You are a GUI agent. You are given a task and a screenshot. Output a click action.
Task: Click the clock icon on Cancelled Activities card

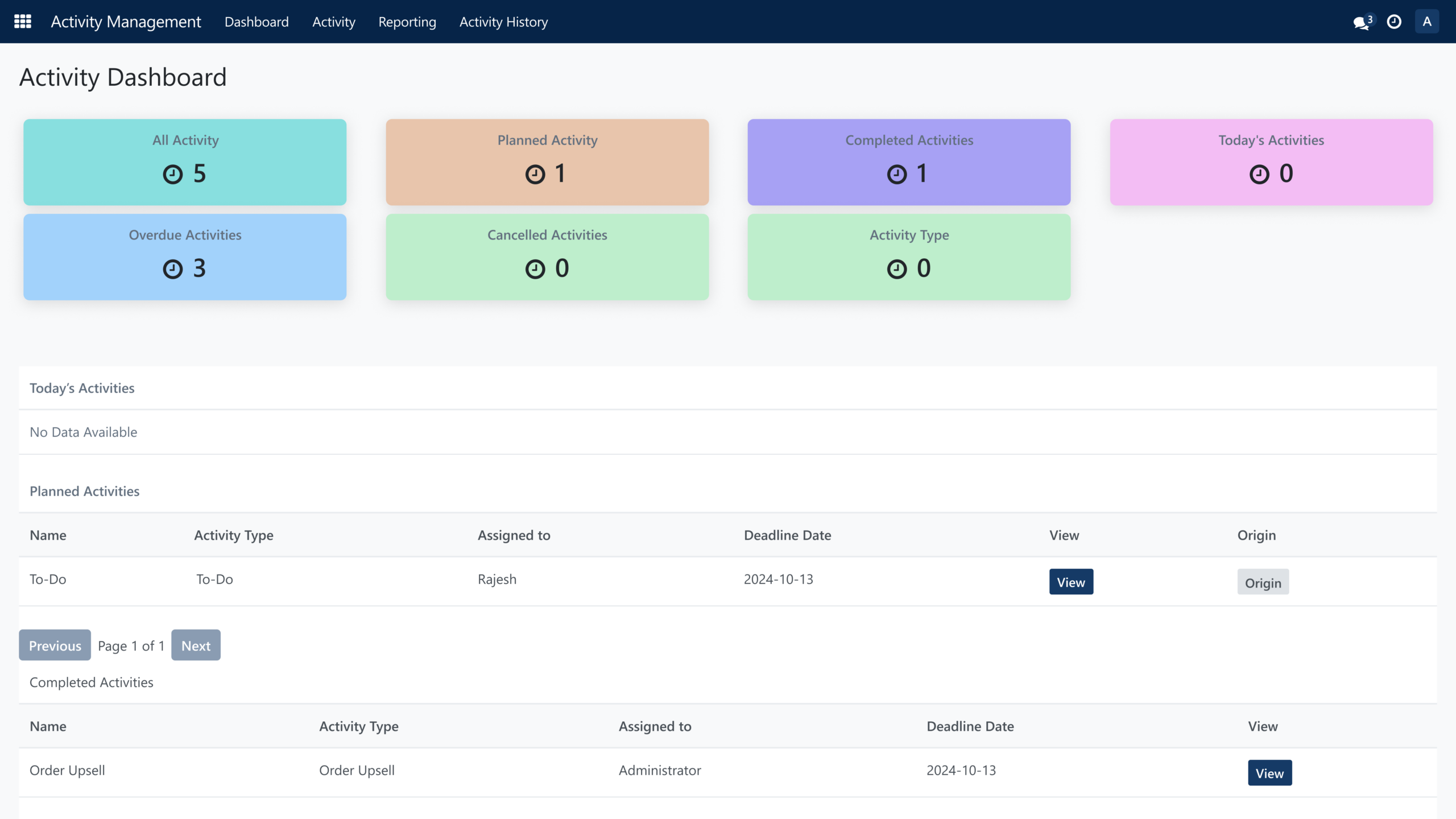coord(536,267)
